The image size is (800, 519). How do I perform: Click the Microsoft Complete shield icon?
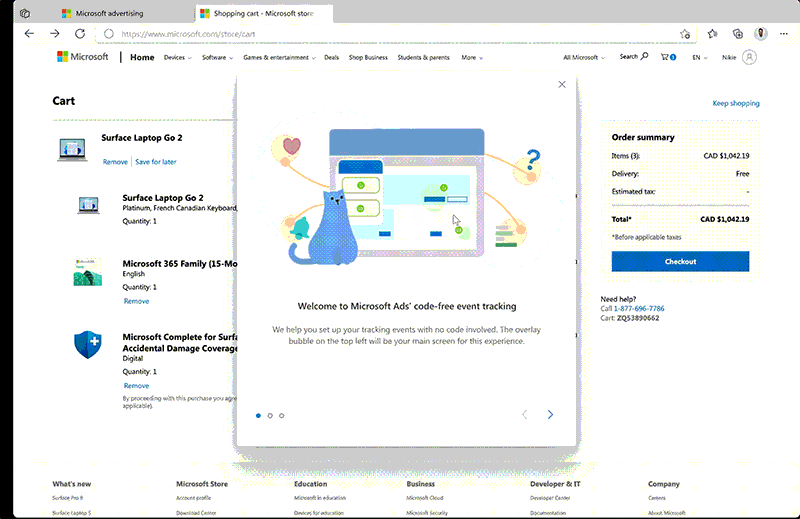click(x=88, y=344)
